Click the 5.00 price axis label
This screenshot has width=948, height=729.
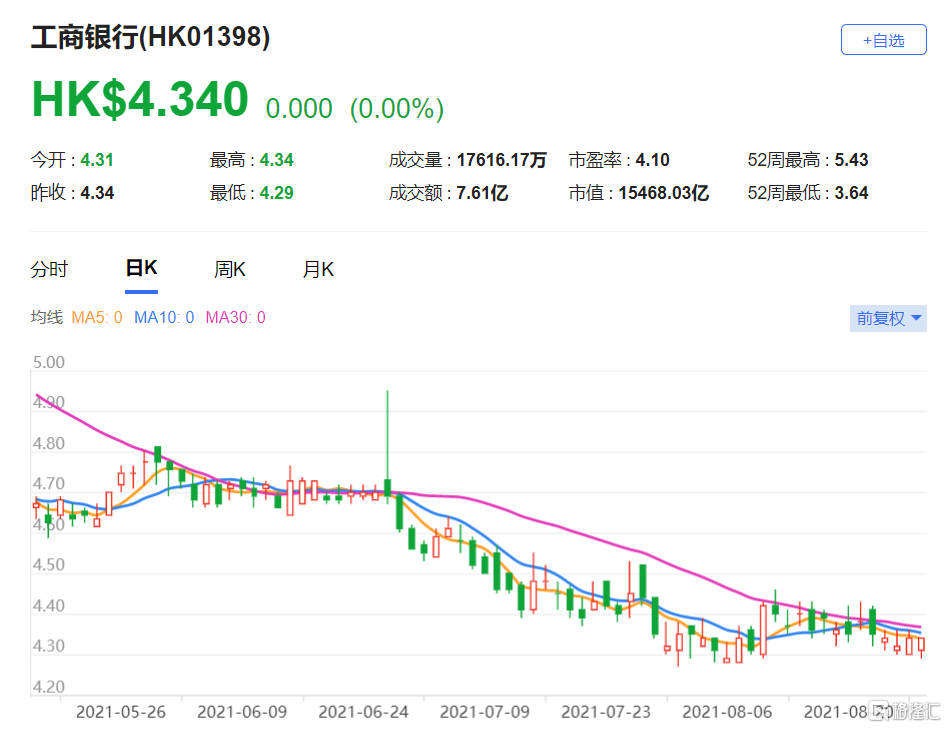48,363
